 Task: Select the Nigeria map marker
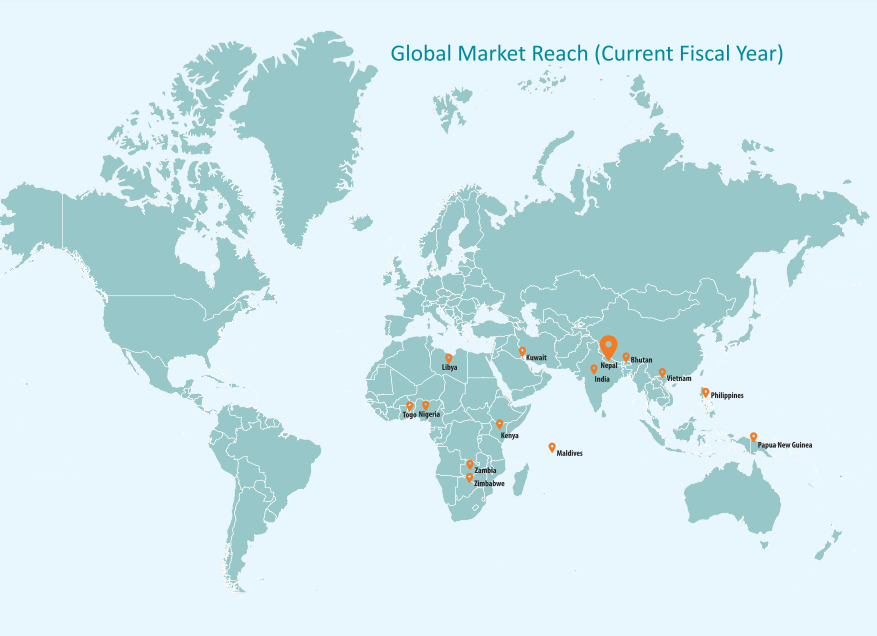coord(426,406)
